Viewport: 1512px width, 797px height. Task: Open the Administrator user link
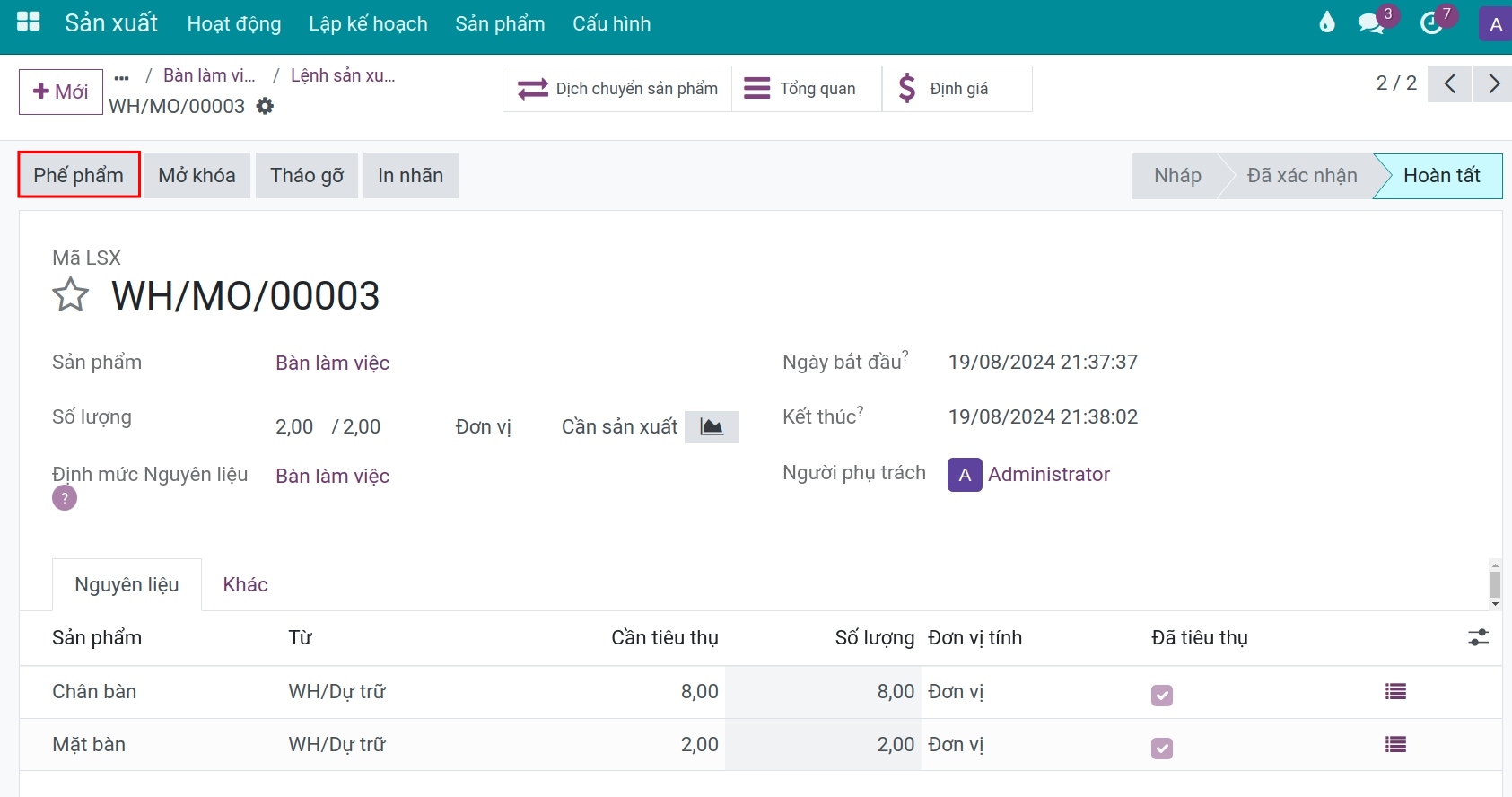1049,474
